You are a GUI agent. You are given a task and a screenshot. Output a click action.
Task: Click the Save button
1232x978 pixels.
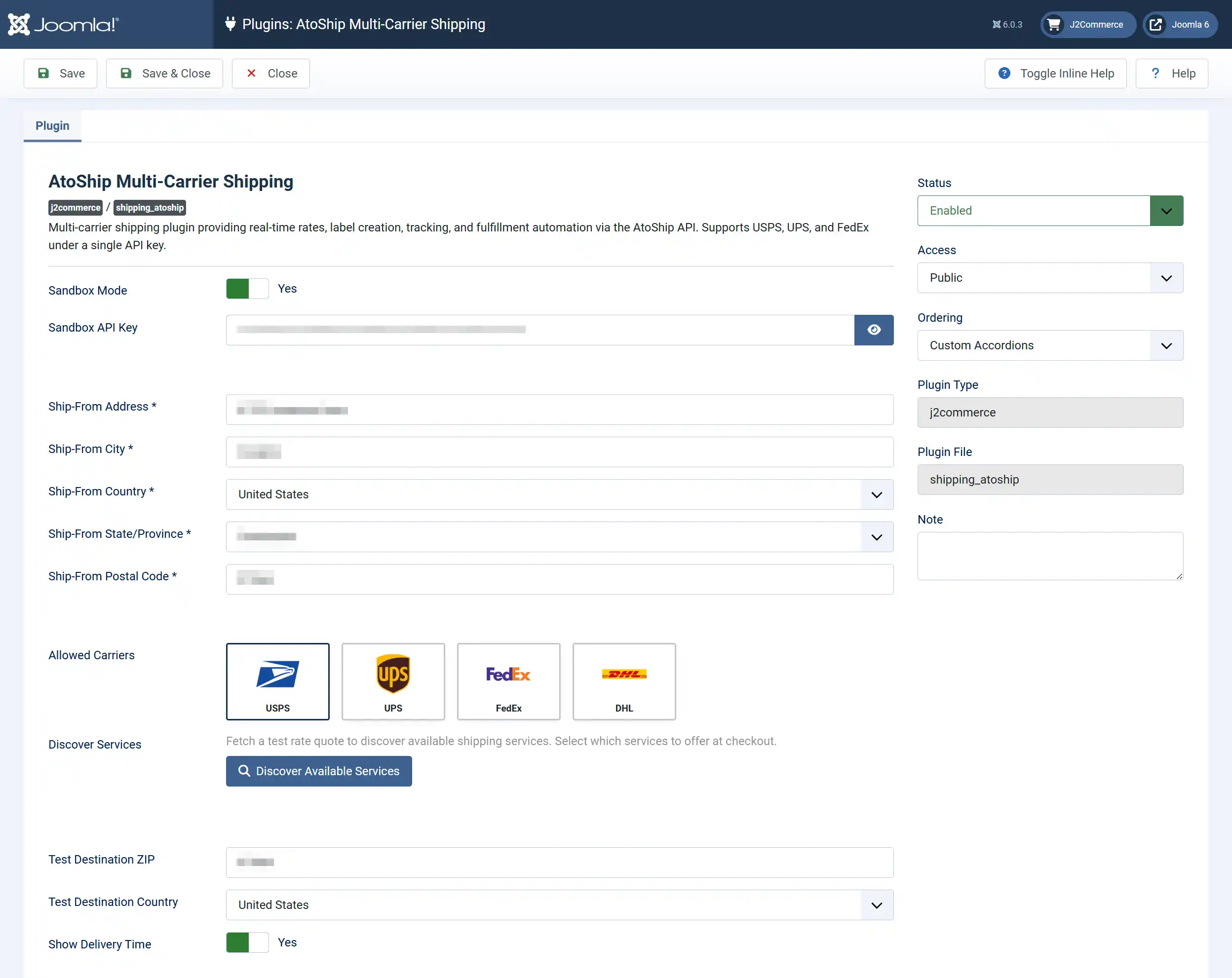pyautogui.click(x=61, y=74)
